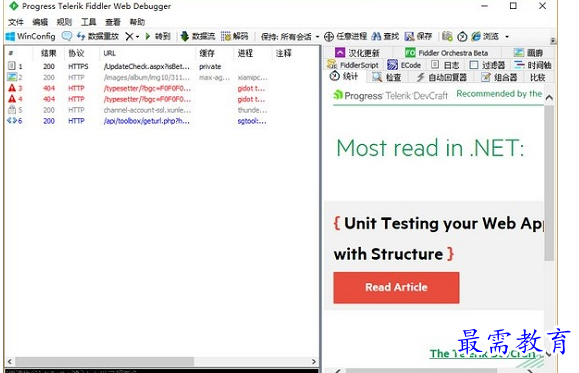Sort sessions by the 结果 (Result) column
Image resolution: width=579 pixels, height=373 pixels.
[x=49, y=53]
